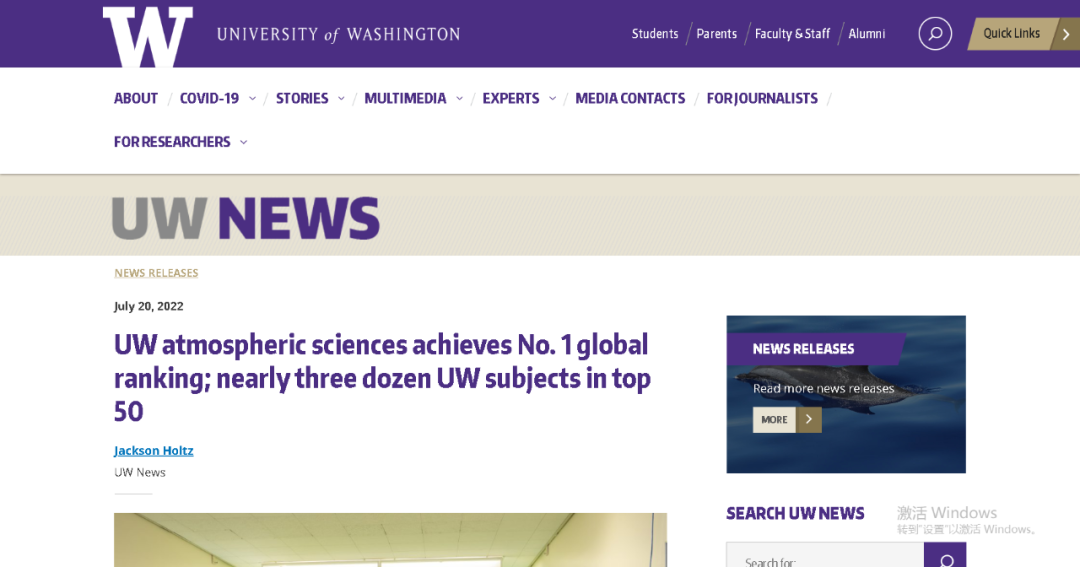This screenshot has width=1080, height=567.
Task: Click the SEARCH UW NEWS heading
Action: click(795, 513)
